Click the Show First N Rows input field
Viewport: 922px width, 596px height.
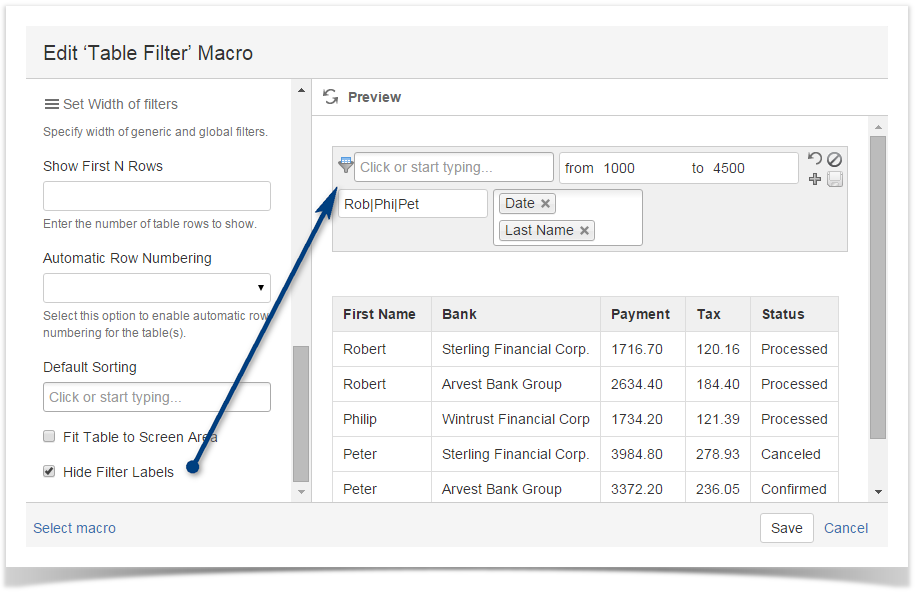point(156,195)
